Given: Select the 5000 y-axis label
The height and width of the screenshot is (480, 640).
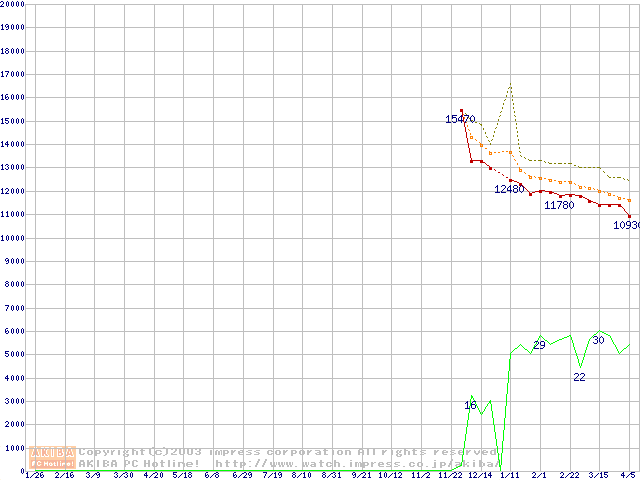Looking at the screenshot, I should pos(14,355).
